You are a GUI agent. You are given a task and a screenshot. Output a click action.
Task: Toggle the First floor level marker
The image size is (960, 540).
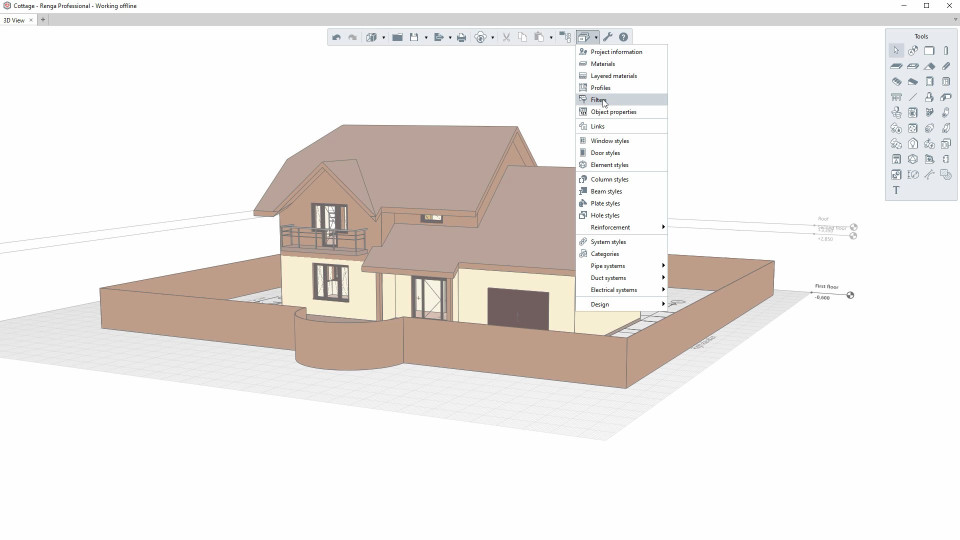[850, 295]
